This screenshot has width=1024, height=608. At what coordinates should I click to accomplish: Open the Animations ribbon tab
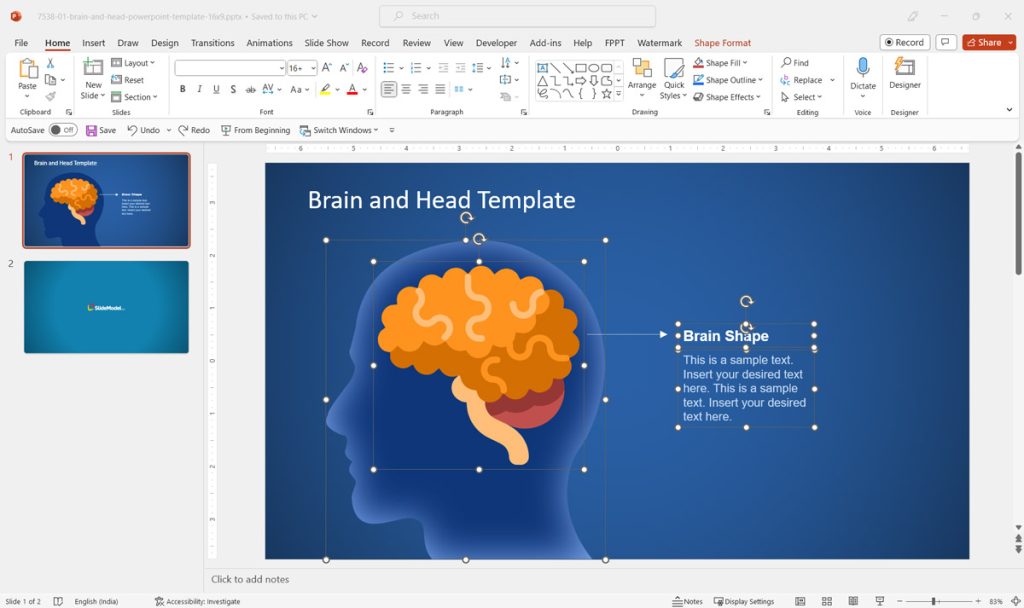269,42
